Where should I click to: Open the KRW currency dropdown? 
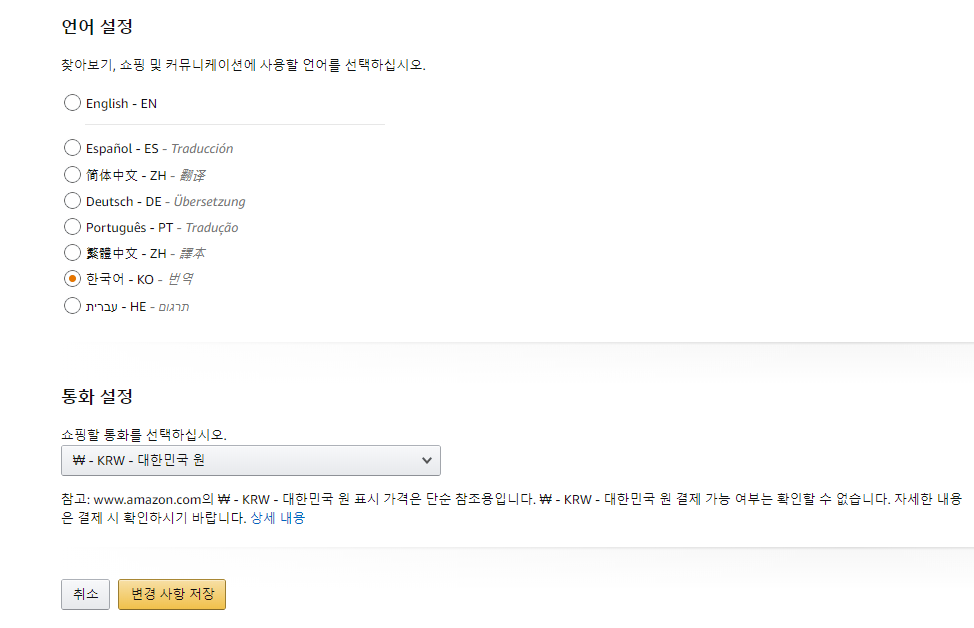point(251,460)
